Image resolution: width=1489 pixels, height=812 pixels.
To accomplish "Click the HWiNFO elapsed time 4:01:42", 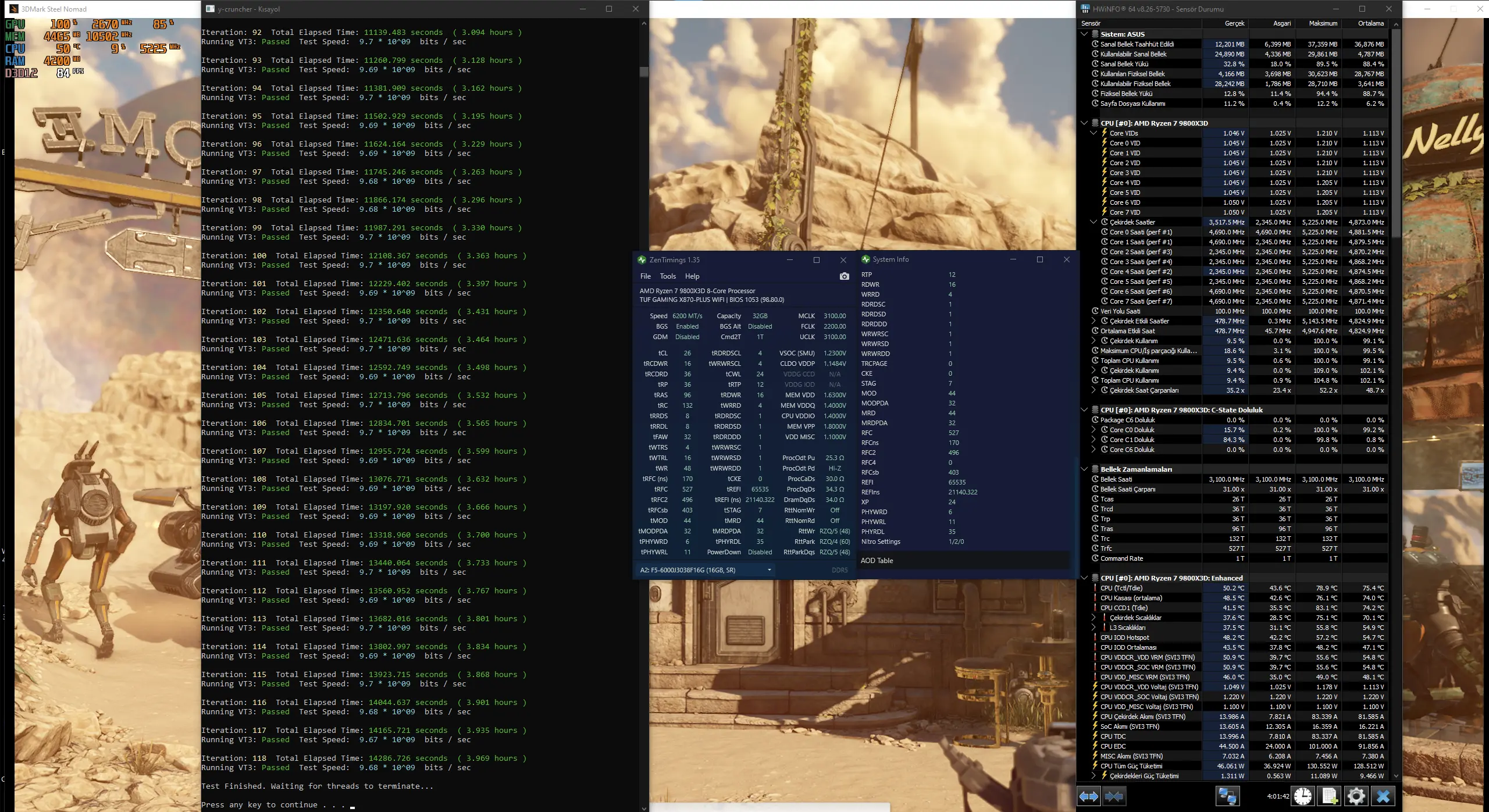I will (1278, 796).
